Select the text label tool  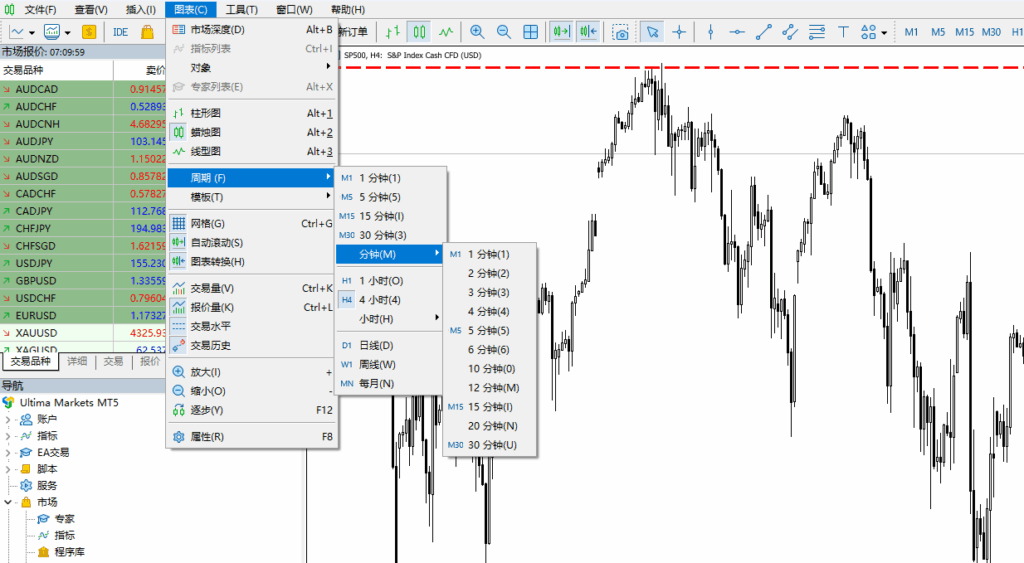(843, 31)
